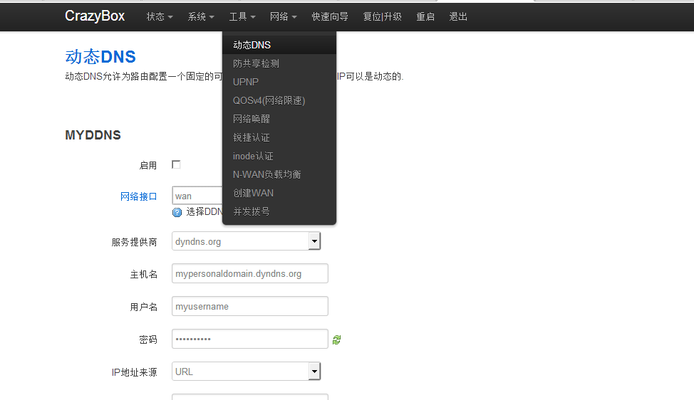694x400 pixels.
Task: Click the 重启 link in navbar
Action: tap(425, 17)
